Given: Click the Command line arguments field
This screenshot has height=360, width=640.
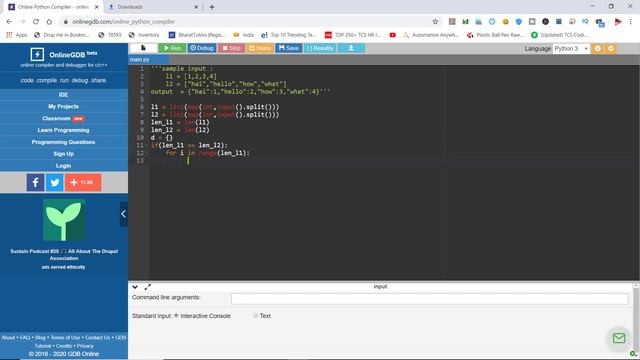Looking at the screenshot, I should (x=429, y=299).
